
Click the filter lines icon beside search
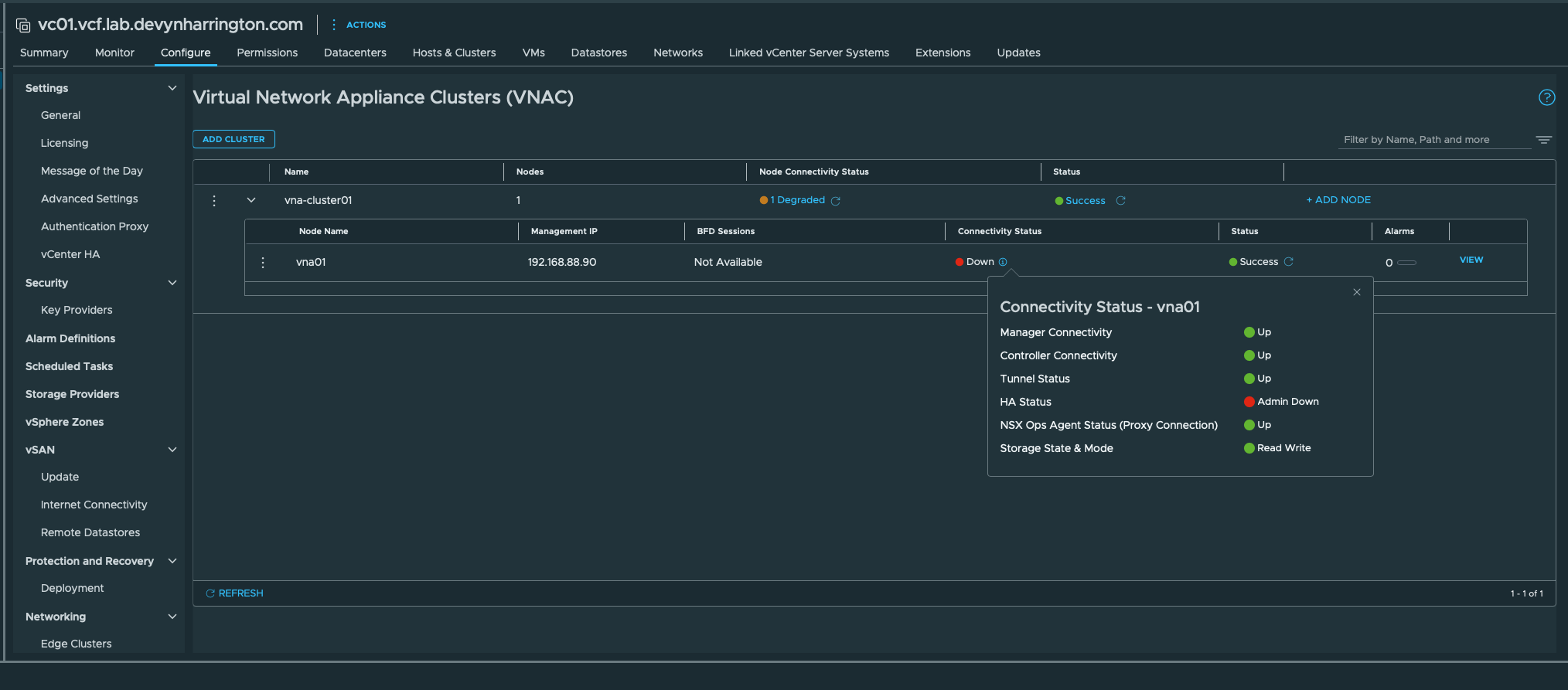[x=1544, y=140]
